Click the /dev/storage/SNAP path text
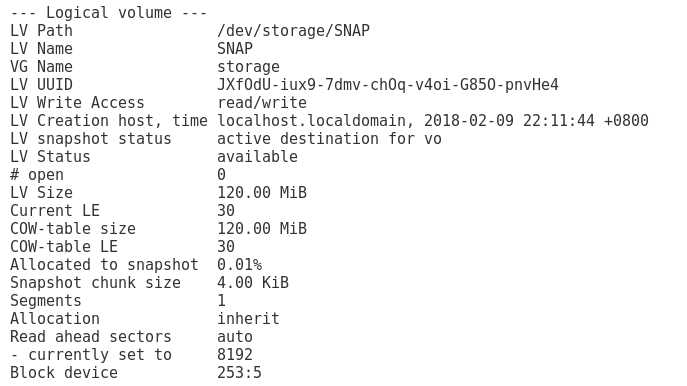687x386 pixels. (293, 31)
